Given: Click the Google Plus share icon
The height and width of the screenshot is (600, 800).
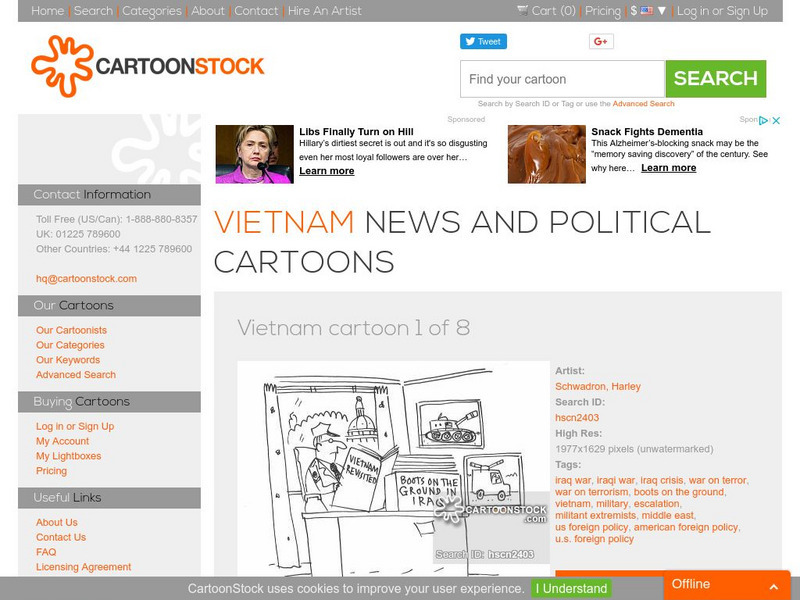Looking at the screenshot, I should [601, 41].
